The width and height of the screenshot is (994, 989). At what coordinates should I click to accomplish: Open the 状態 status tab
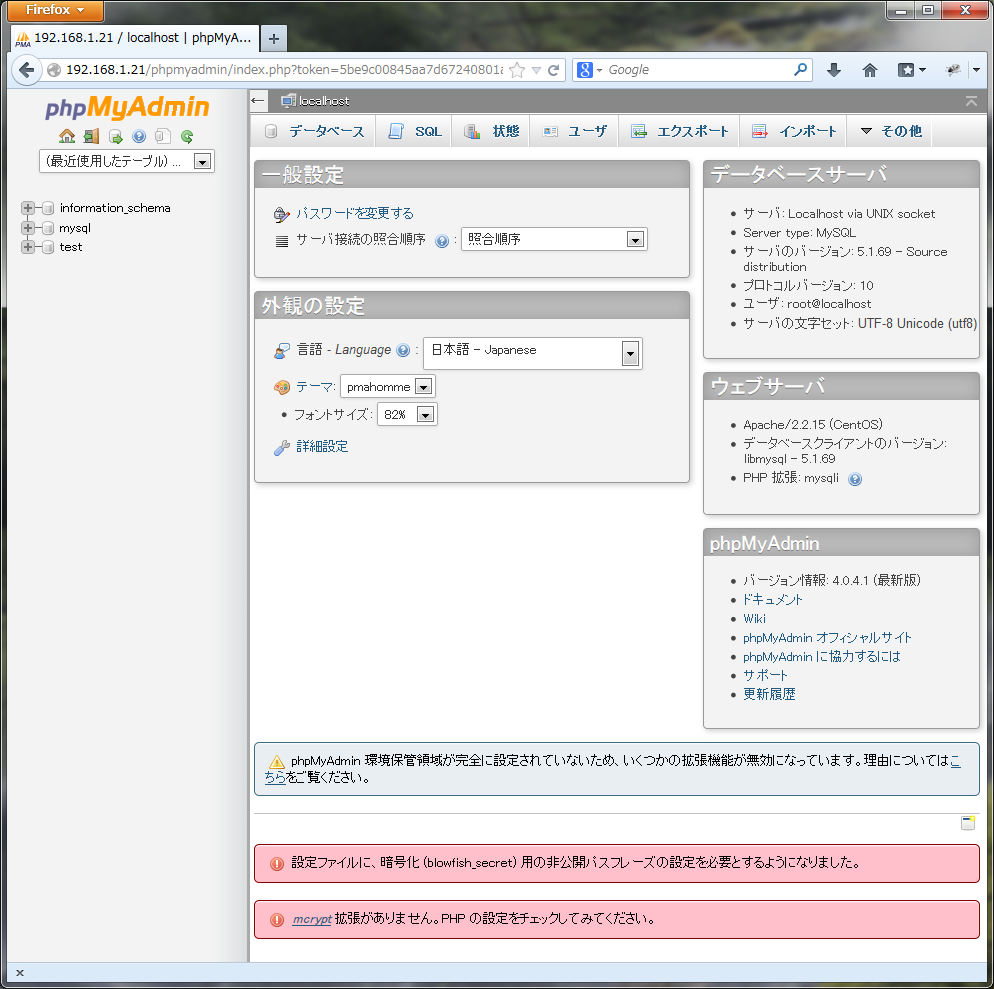point(491,131)
